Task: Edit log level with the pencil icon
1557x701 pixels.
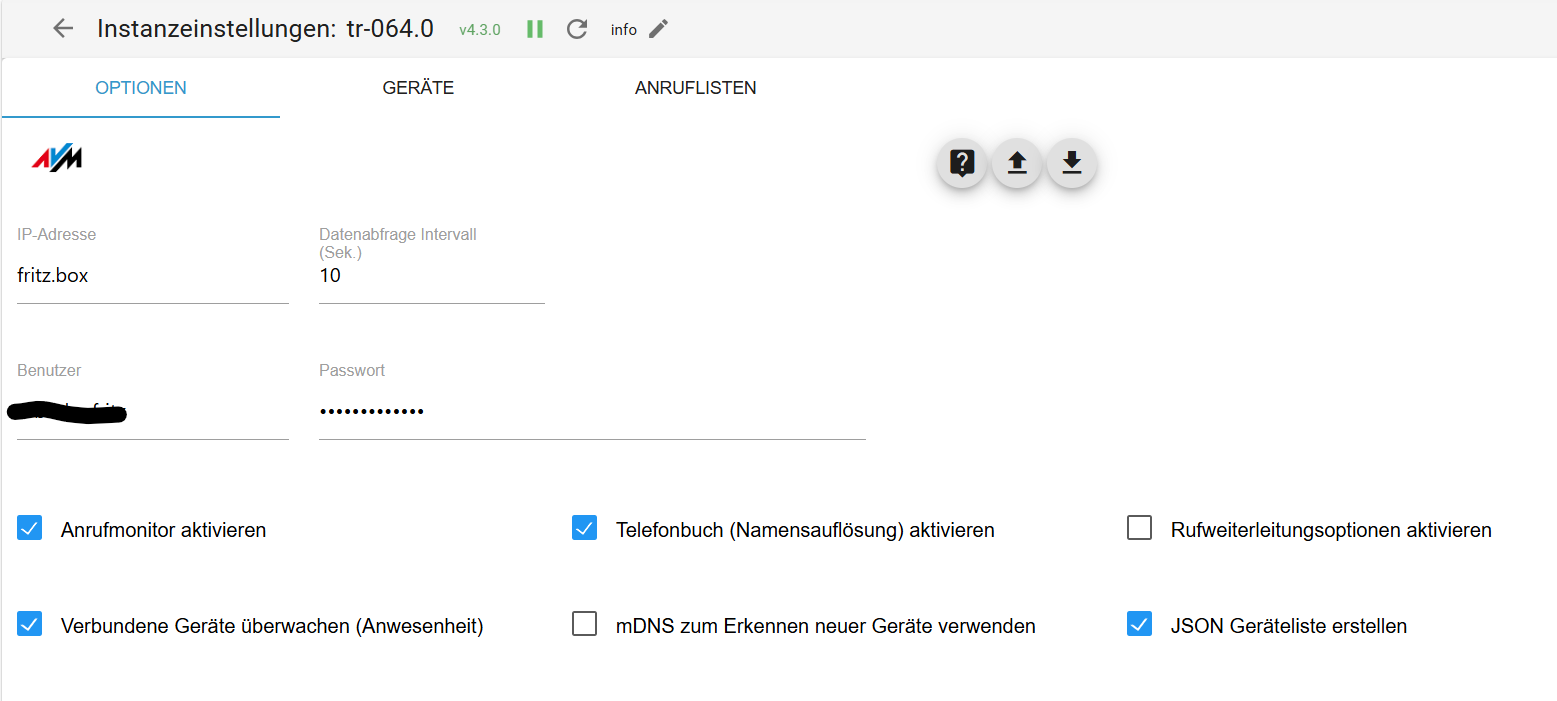Action: 658,29
